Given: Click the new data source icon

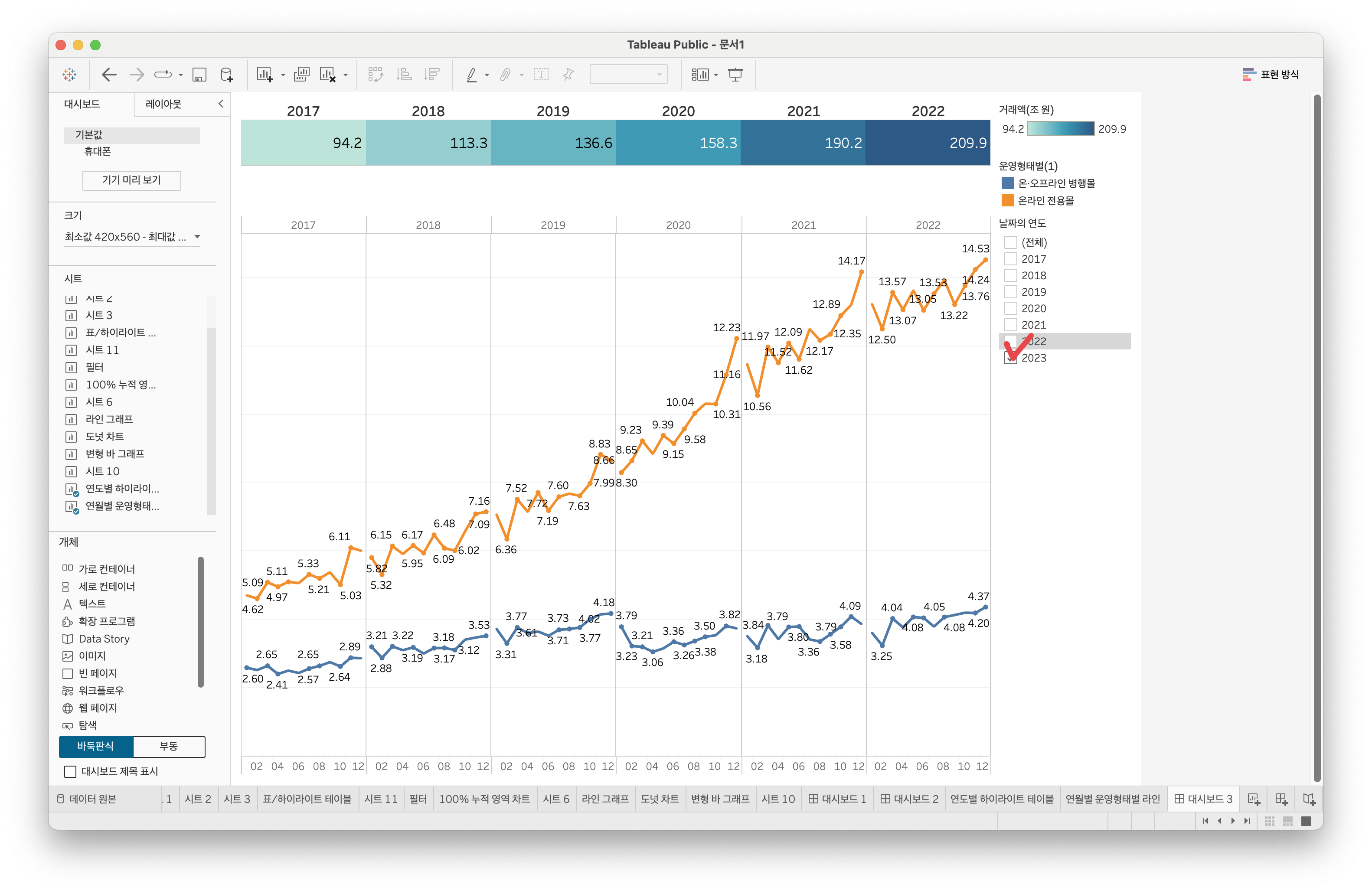Looking at the screenshot, I should pos(227,75).
